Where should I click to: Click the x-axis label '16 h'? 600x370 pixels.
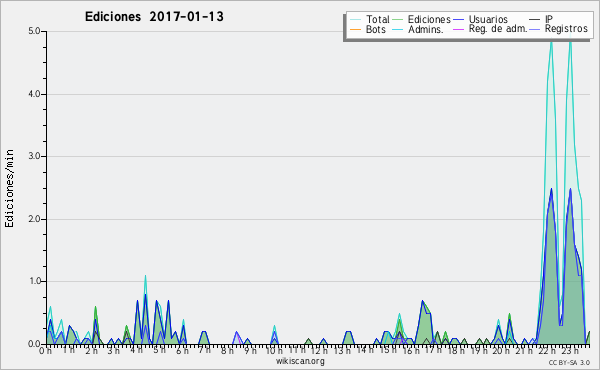411,351
